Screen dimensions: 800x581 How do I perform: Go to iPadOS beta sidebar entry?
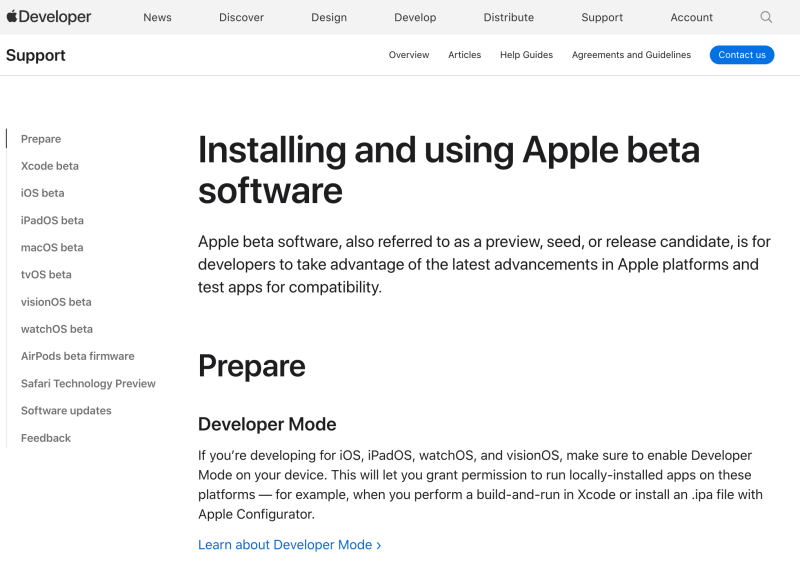pyautogui.click(x=52, y=220)
